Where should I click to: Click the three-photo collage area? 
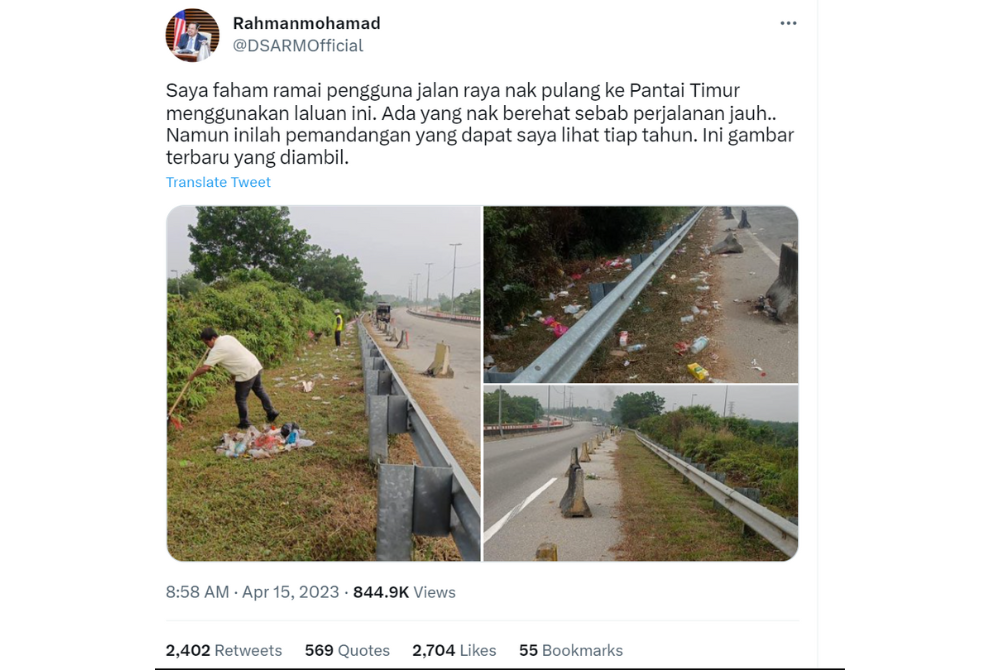click(480, 384)
